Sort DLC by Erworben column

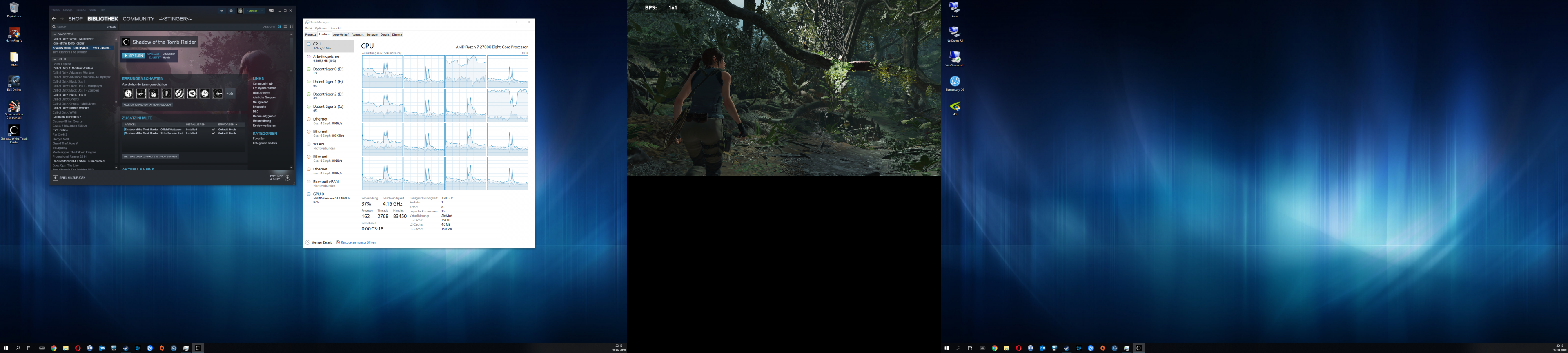tap(228, 125)
